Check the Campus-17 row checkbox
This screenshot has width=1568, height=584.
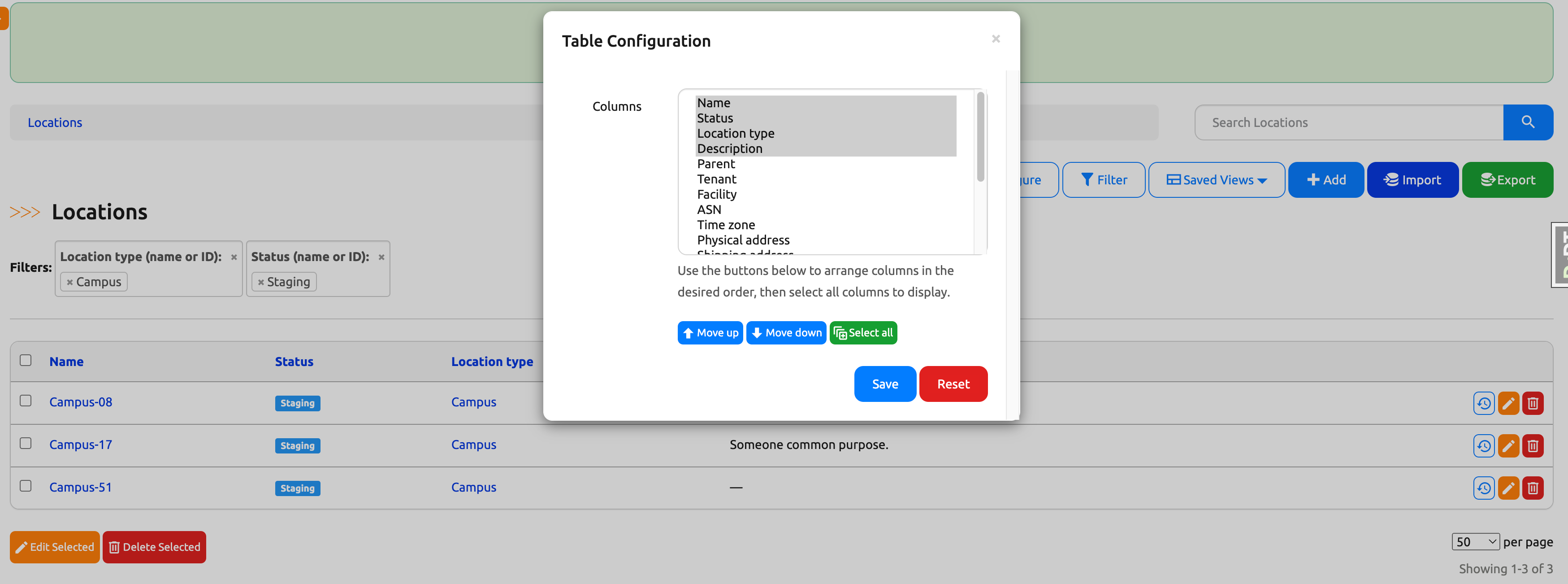25,444
